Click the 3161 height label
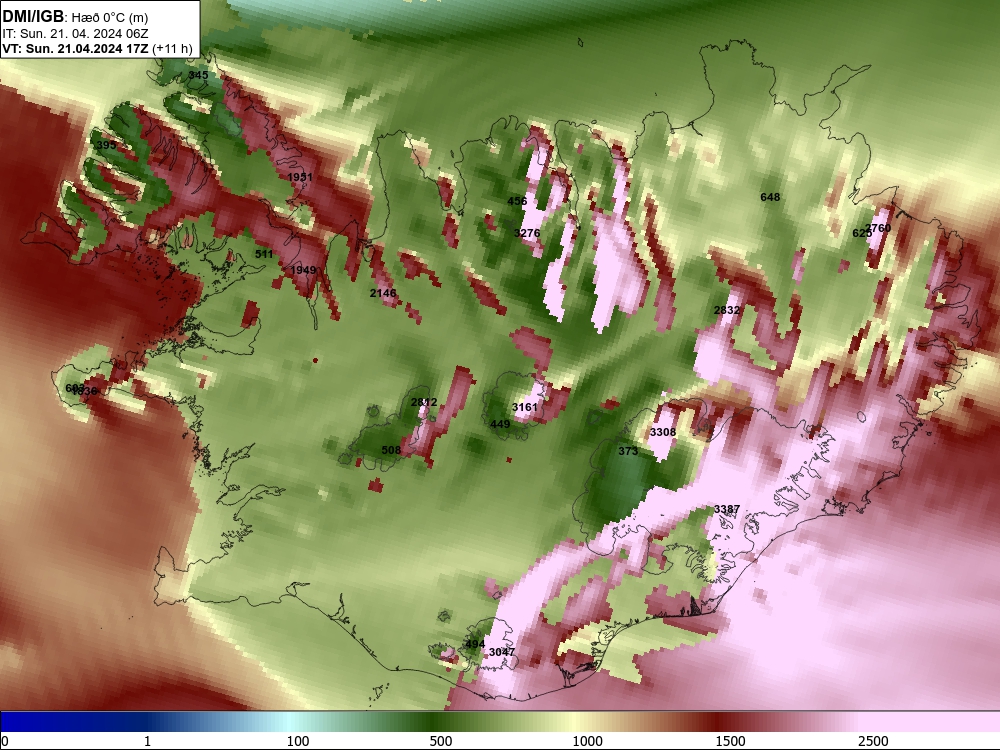This screenshot has width=1000, height=750. coord(525,407)
